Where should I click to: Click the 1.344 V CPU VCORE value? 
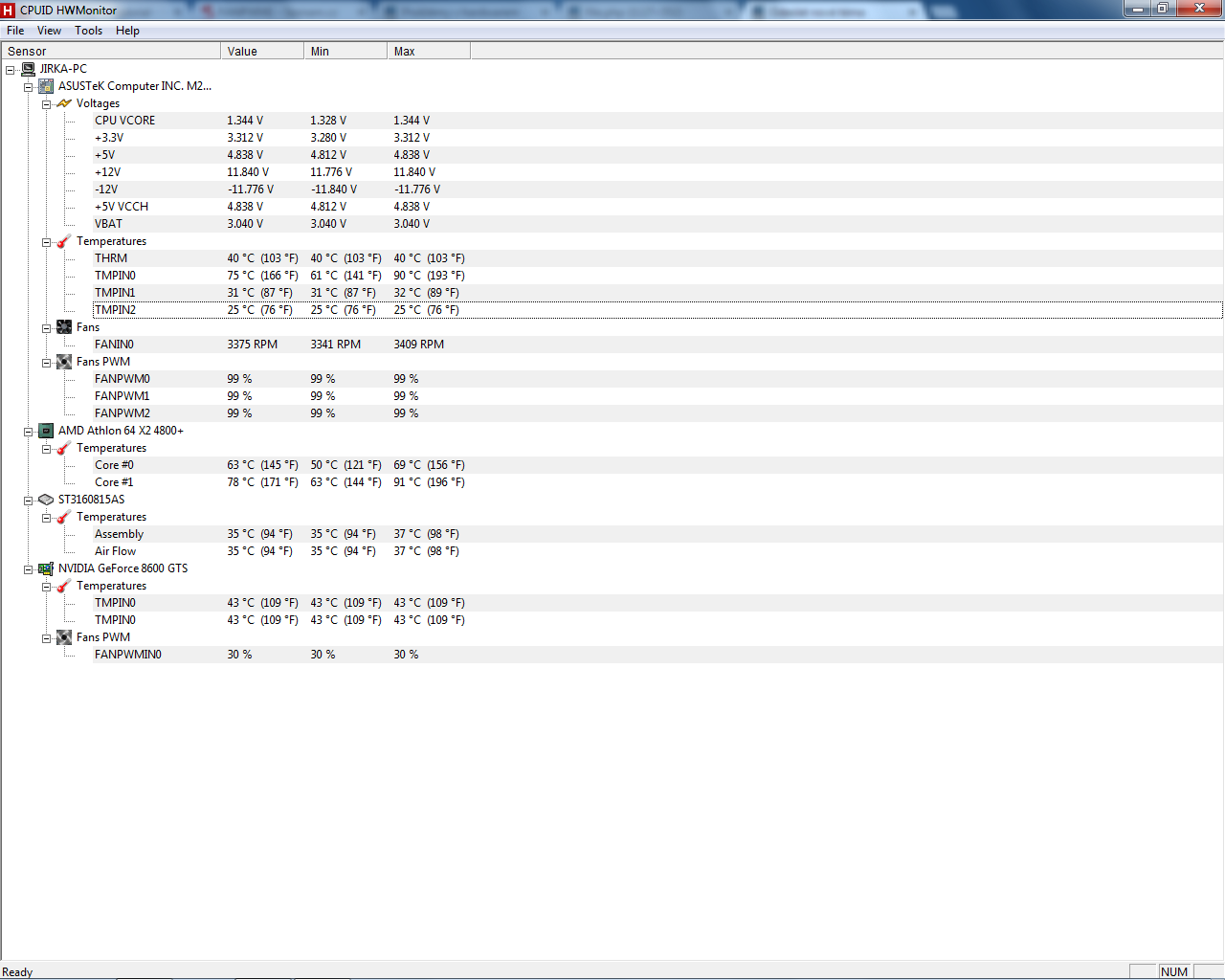245,121
